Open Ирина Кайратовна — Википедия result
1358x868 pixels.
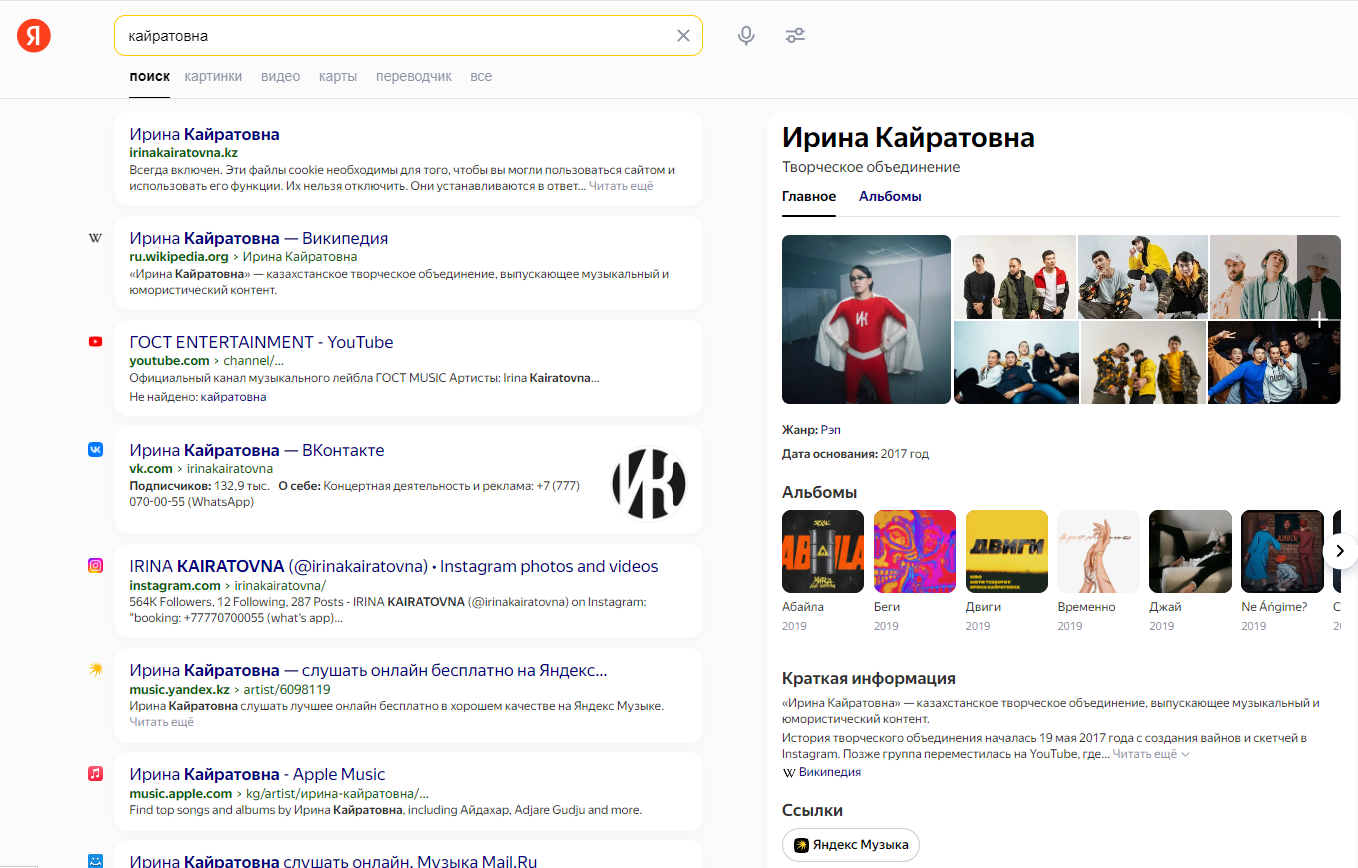[x=258, y=238]
